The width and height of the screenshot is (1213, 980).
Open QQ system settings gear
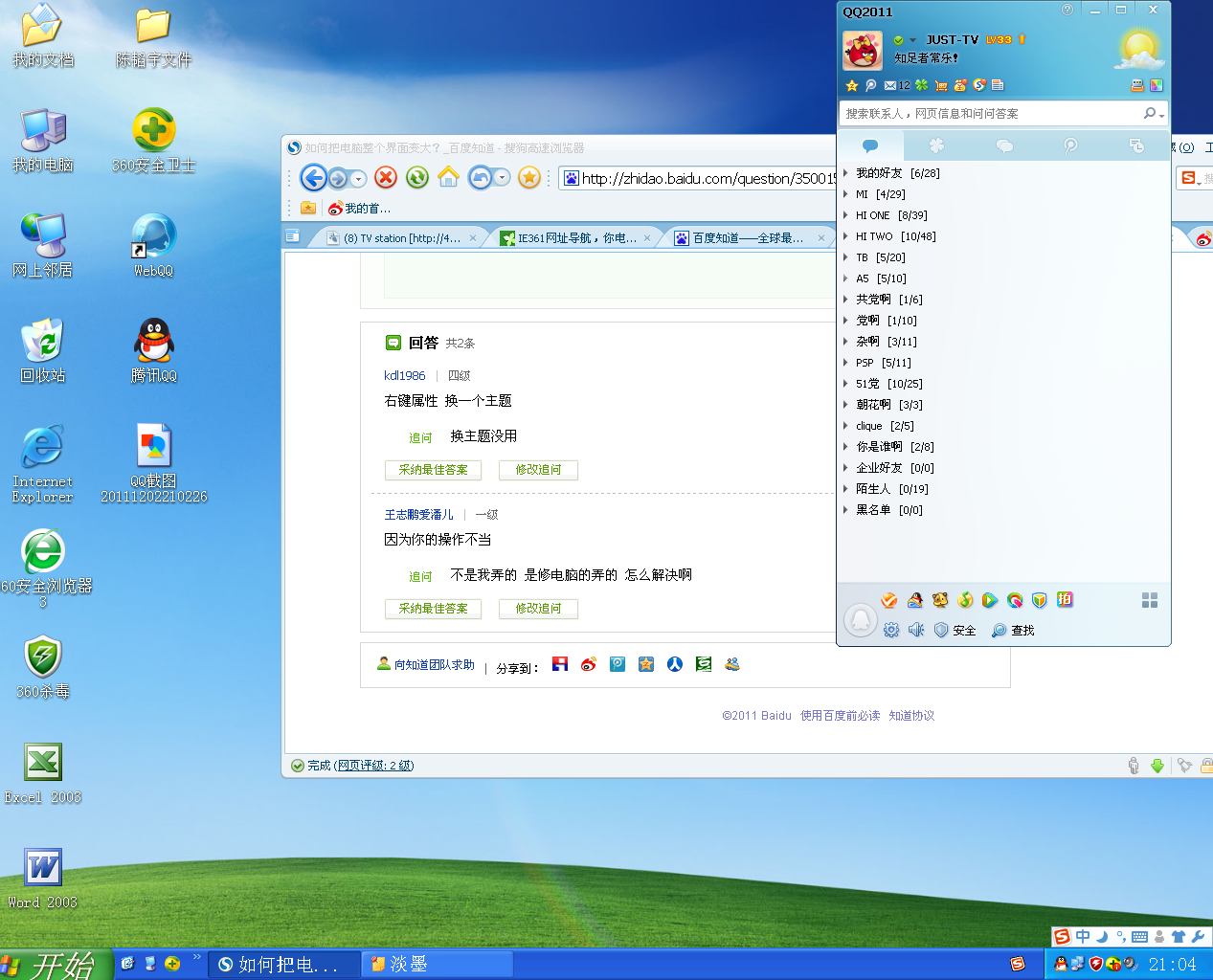(891, 630)
